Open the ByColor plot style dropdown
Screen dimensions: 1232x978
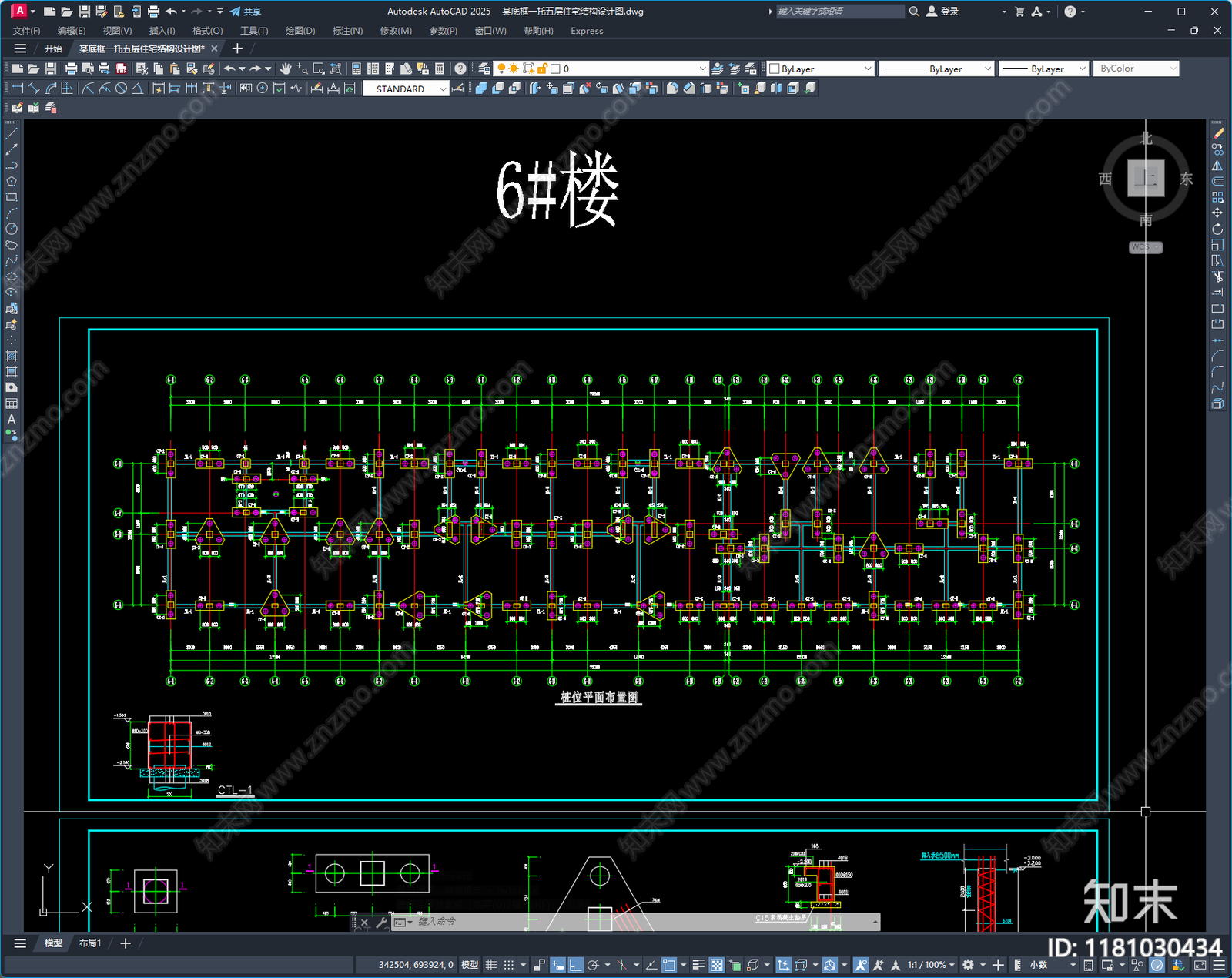[x=1136, y=69]
